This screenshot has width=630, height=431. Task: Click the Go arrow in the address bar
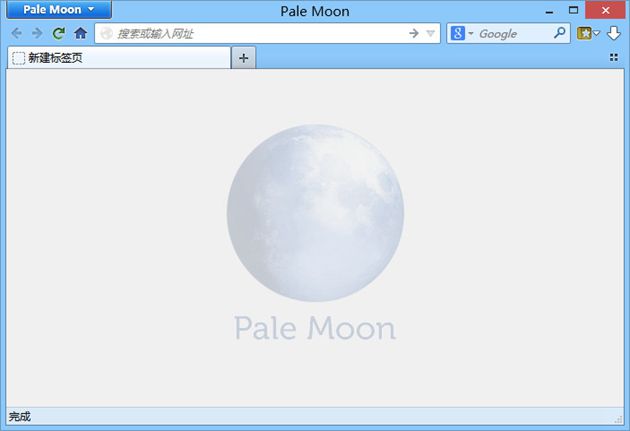pos(414,33)
